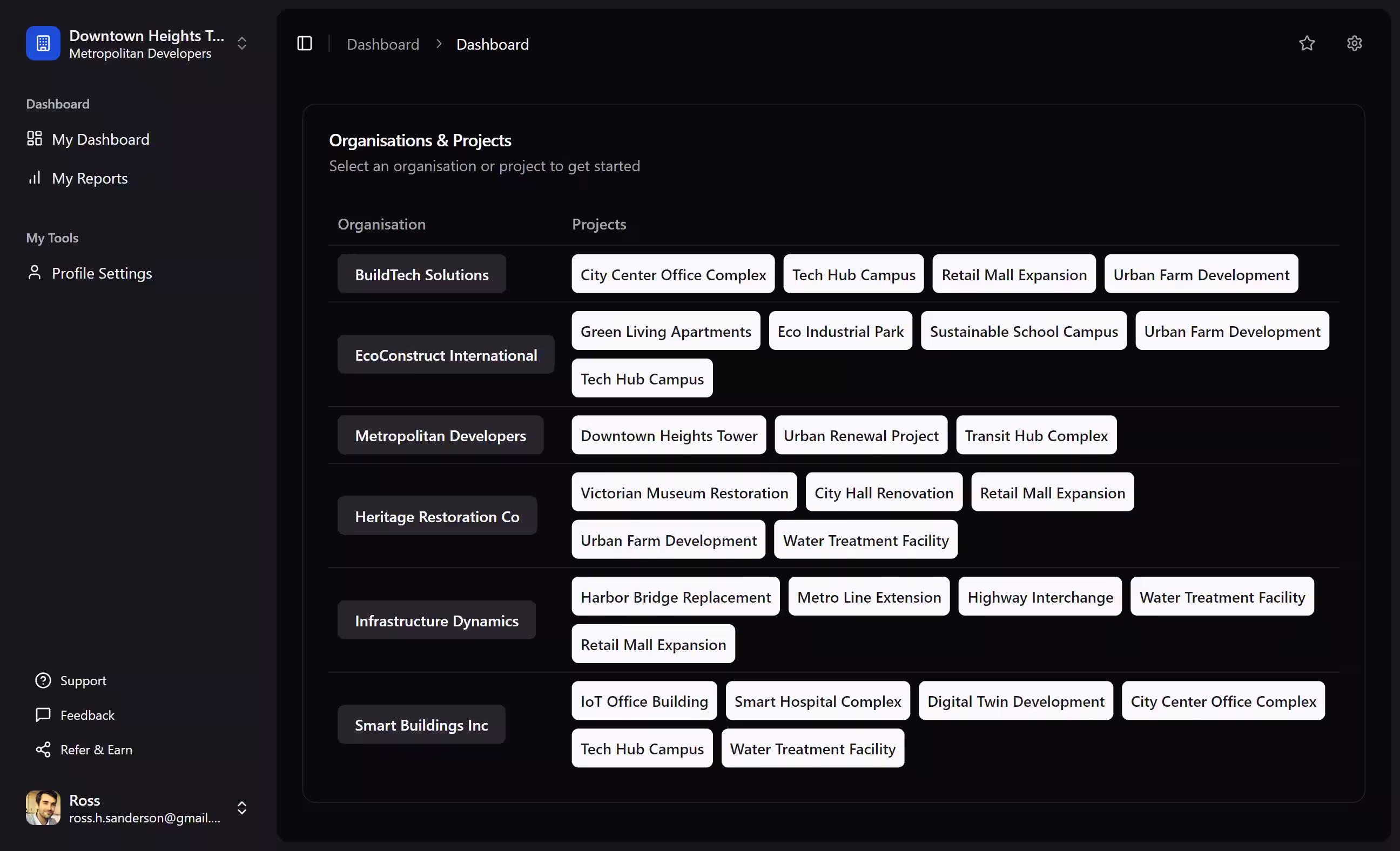Select the Smart Hospital Complex project
The height and width of the screenshot is (851, 1400).
pyautogui.click(x=818, y=701)
